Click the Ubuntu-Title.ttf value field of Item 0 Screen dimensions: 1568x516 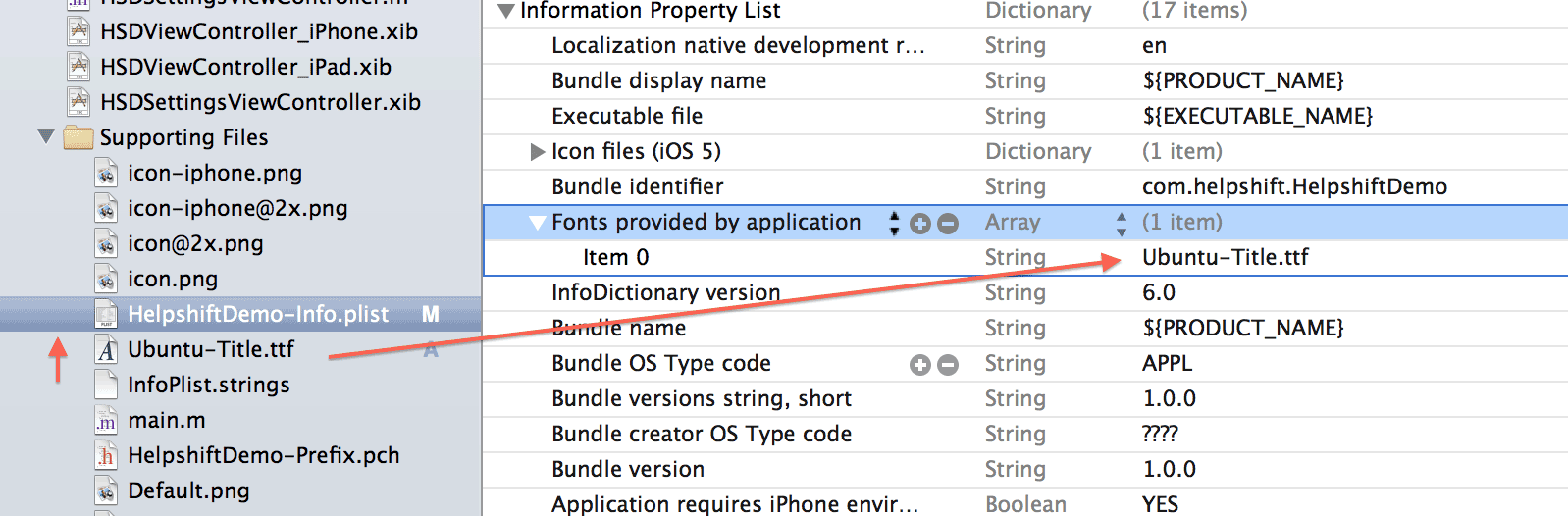(1226, 257)
